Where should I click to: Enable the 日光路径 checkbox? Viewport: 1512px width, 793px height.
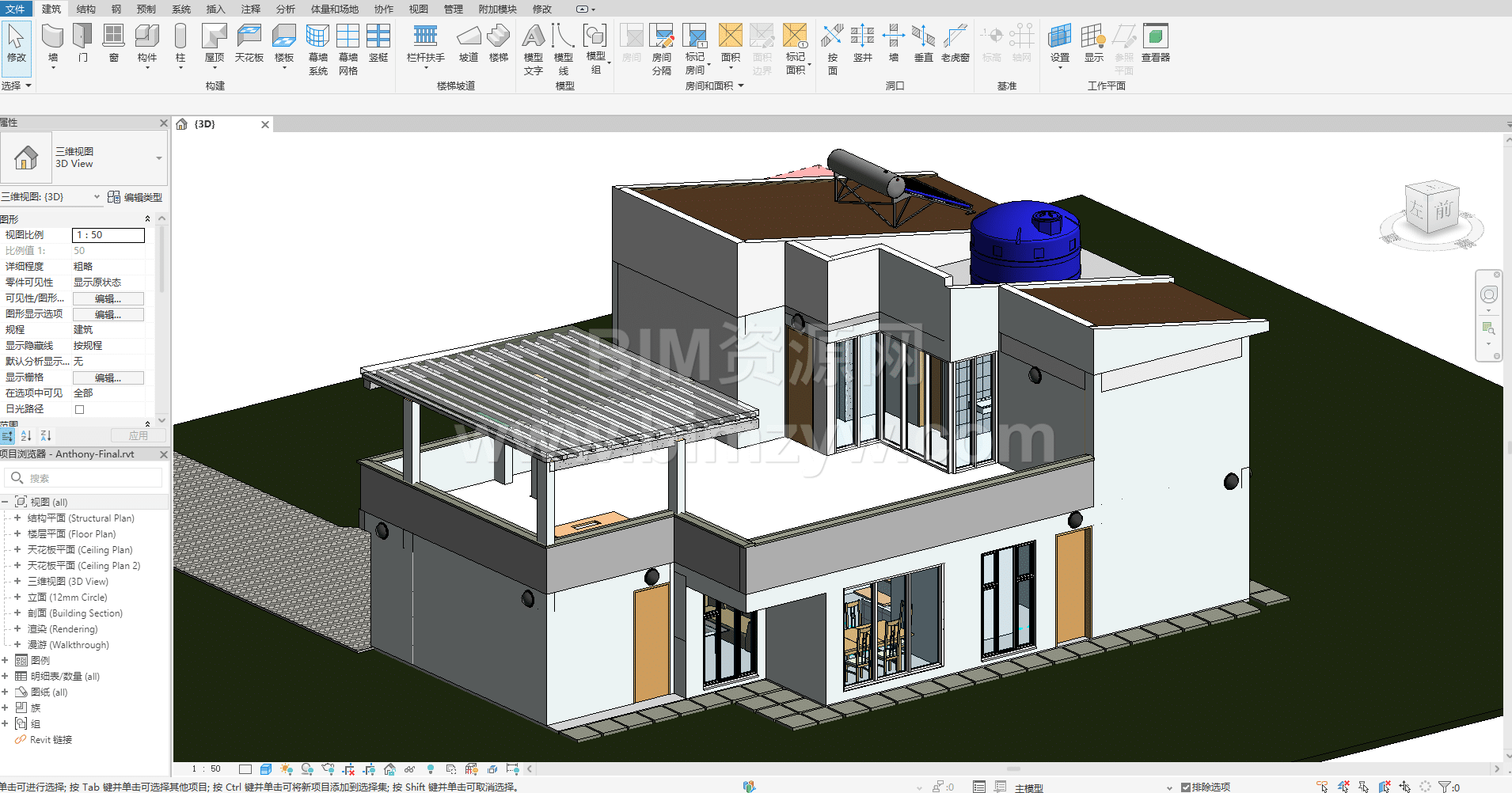[79, 409]
